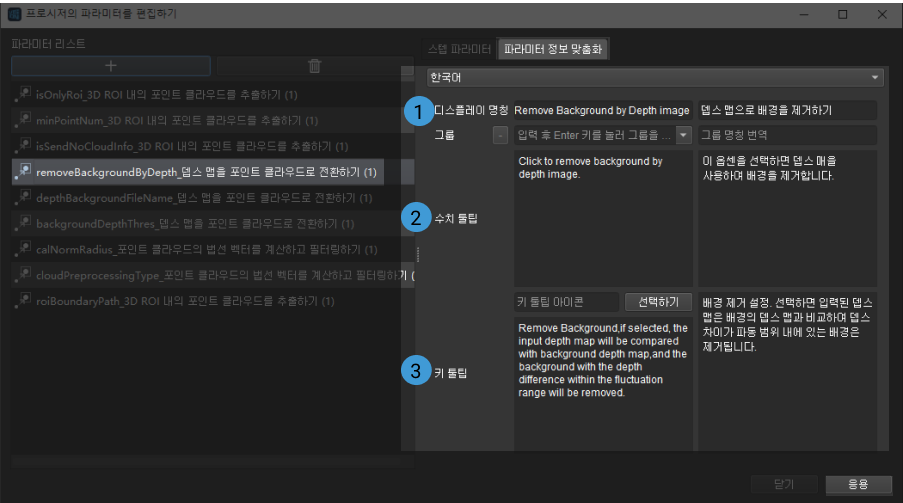This screenshot has width=903, height=503.
Task: Click the 수치 툴팁 label
Action: click(456, 218)
